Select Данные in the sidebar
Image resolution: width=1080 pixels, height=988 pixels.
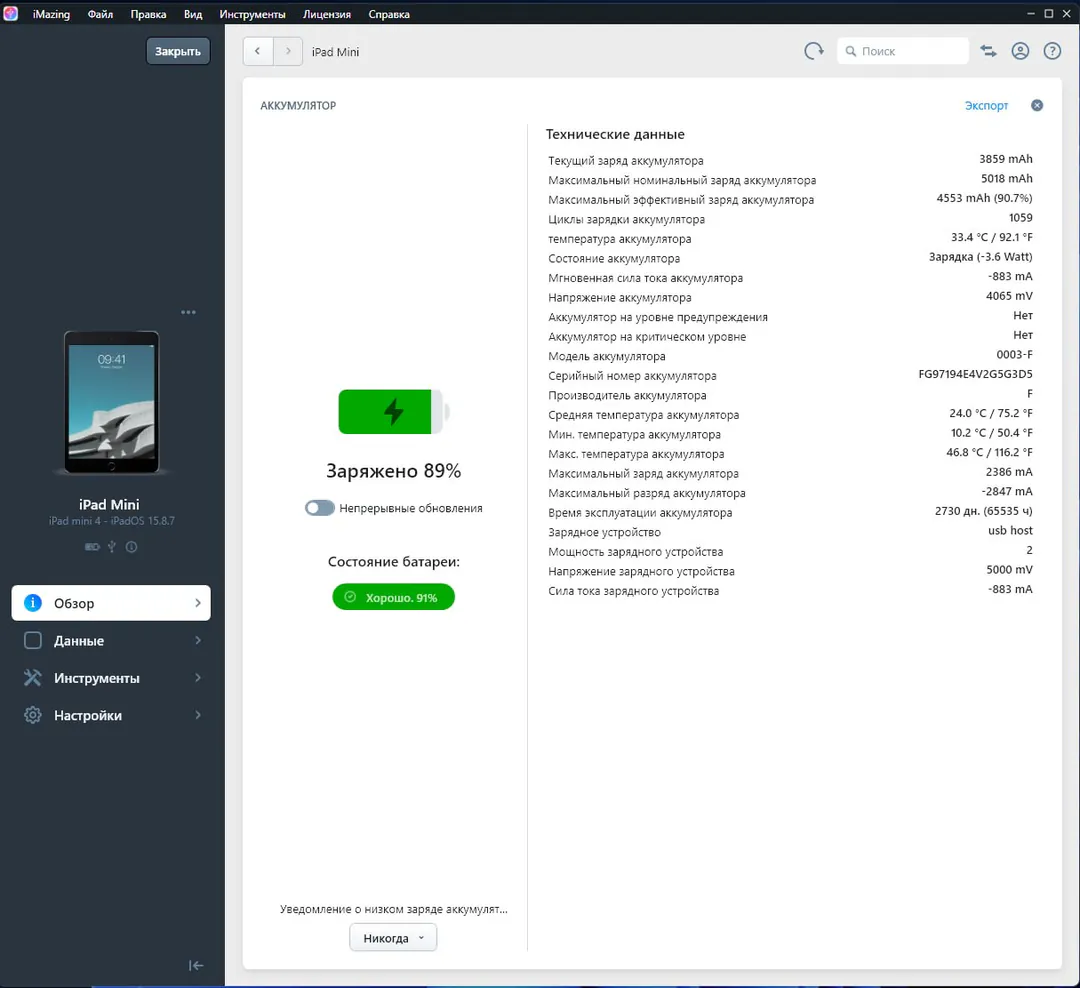(x=111, y=641)
